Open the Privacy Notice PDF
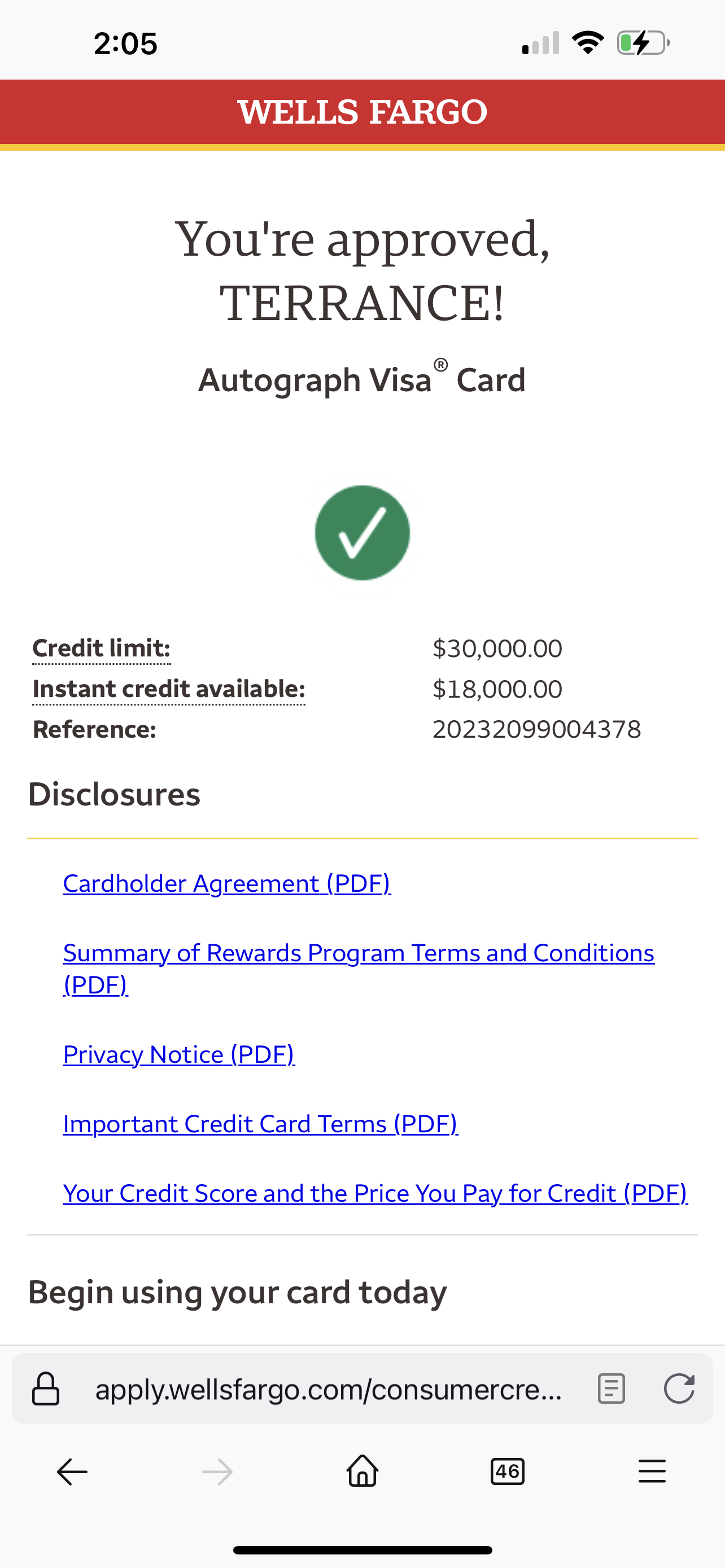The width and height of the screenshot is (725, 1568). coord(179,1055)
